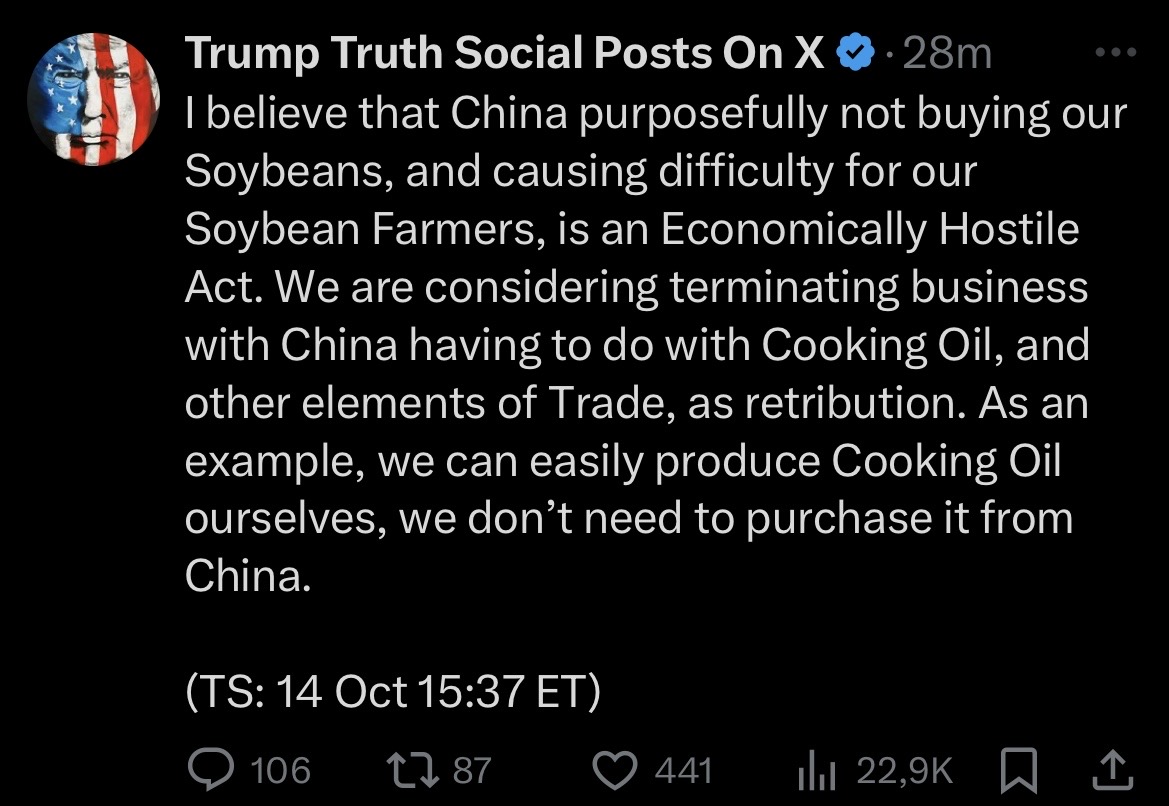This screenshot has height=806, width=1169.
Task: Repost using the arrows icon
Action: coord(411,769)
